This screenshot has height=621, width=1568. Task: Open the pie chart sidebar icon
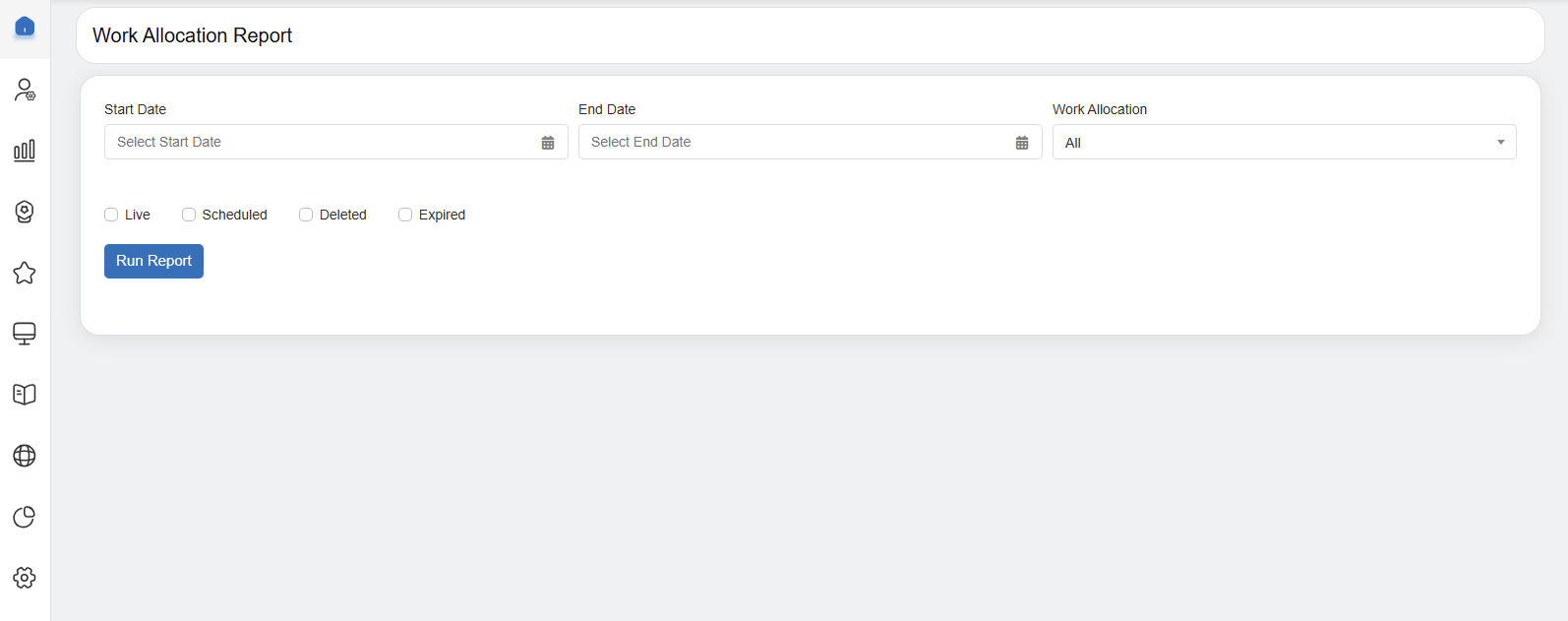(25, 517)
